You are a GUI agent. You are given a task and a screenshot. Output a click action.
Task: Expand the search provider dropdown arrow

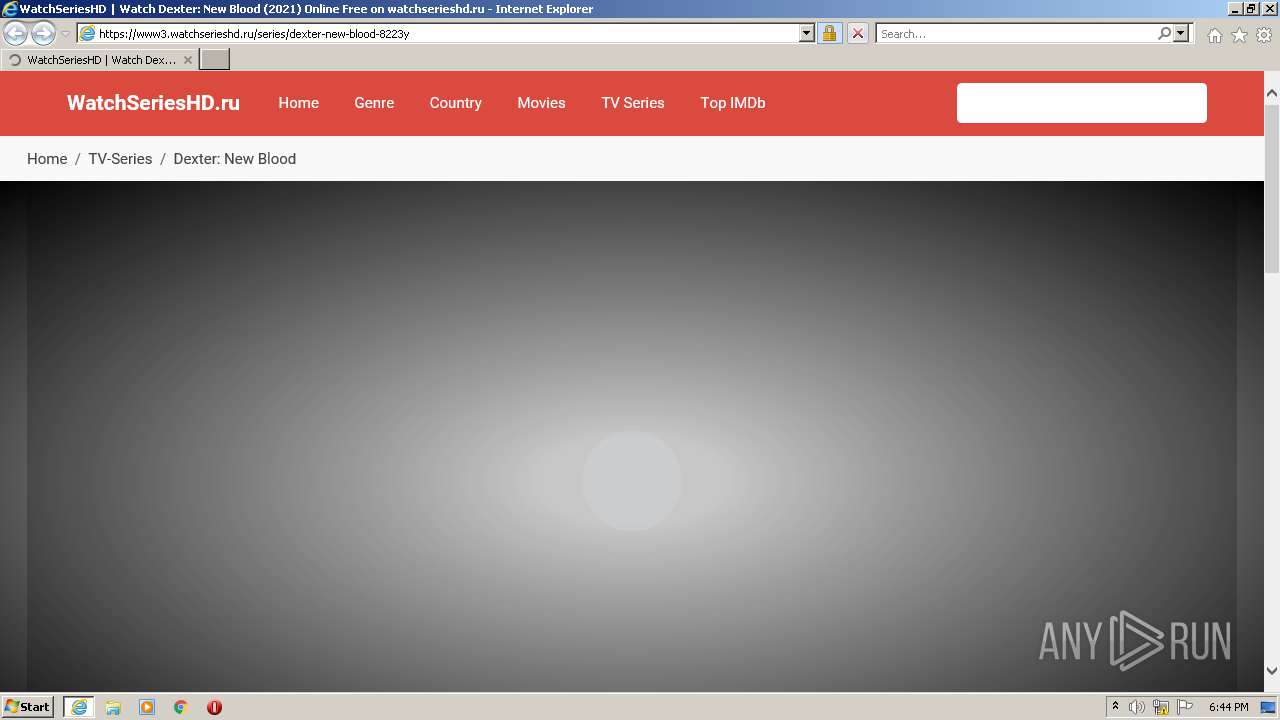click(x=1181, y=33)
